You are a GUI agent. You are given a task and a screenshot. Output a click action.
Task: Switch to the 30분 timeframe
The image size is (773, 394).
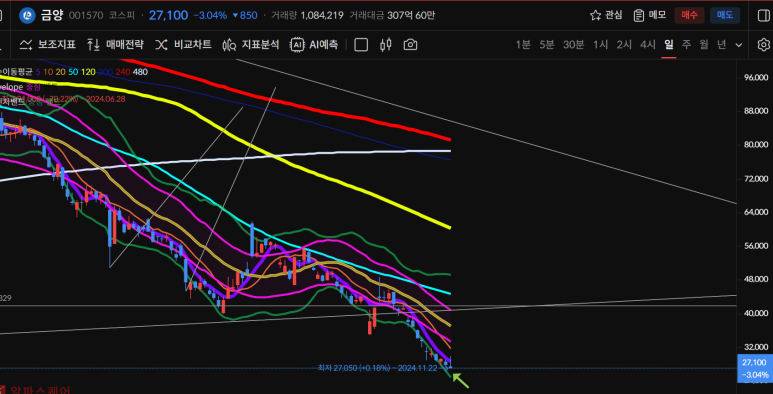573,45
